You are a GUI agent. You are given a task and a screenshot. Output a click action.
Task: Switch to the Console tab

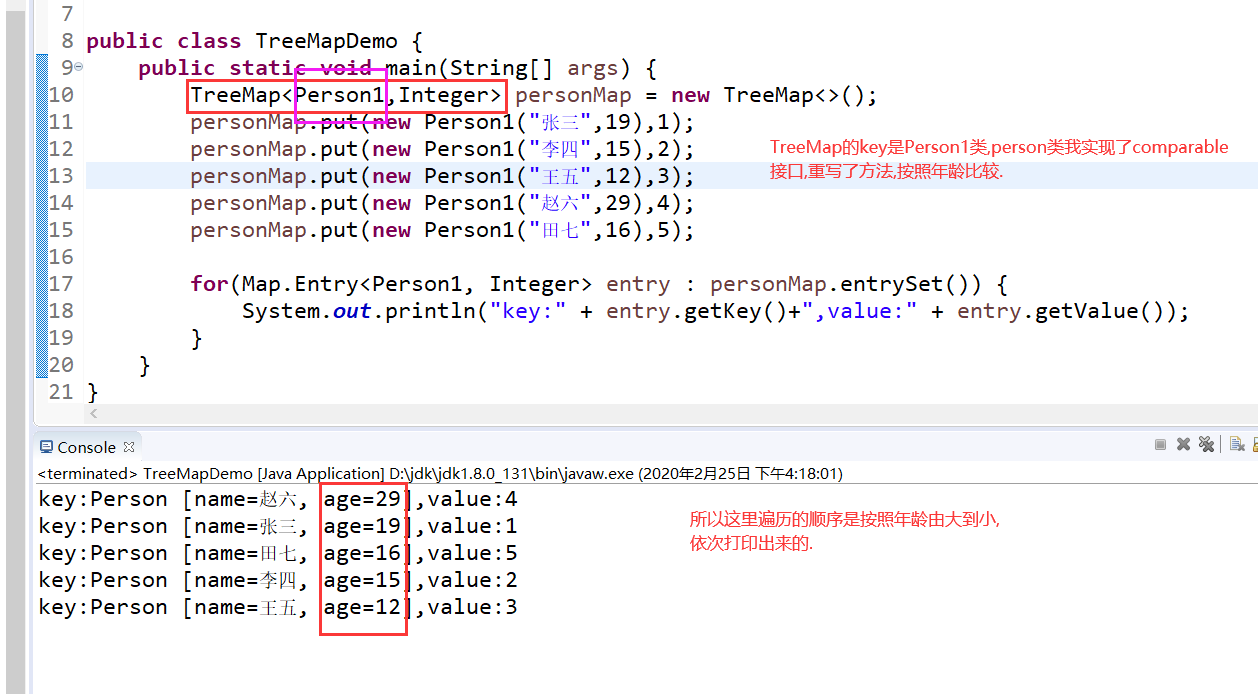pyautogui.click(x=86, y=447)
